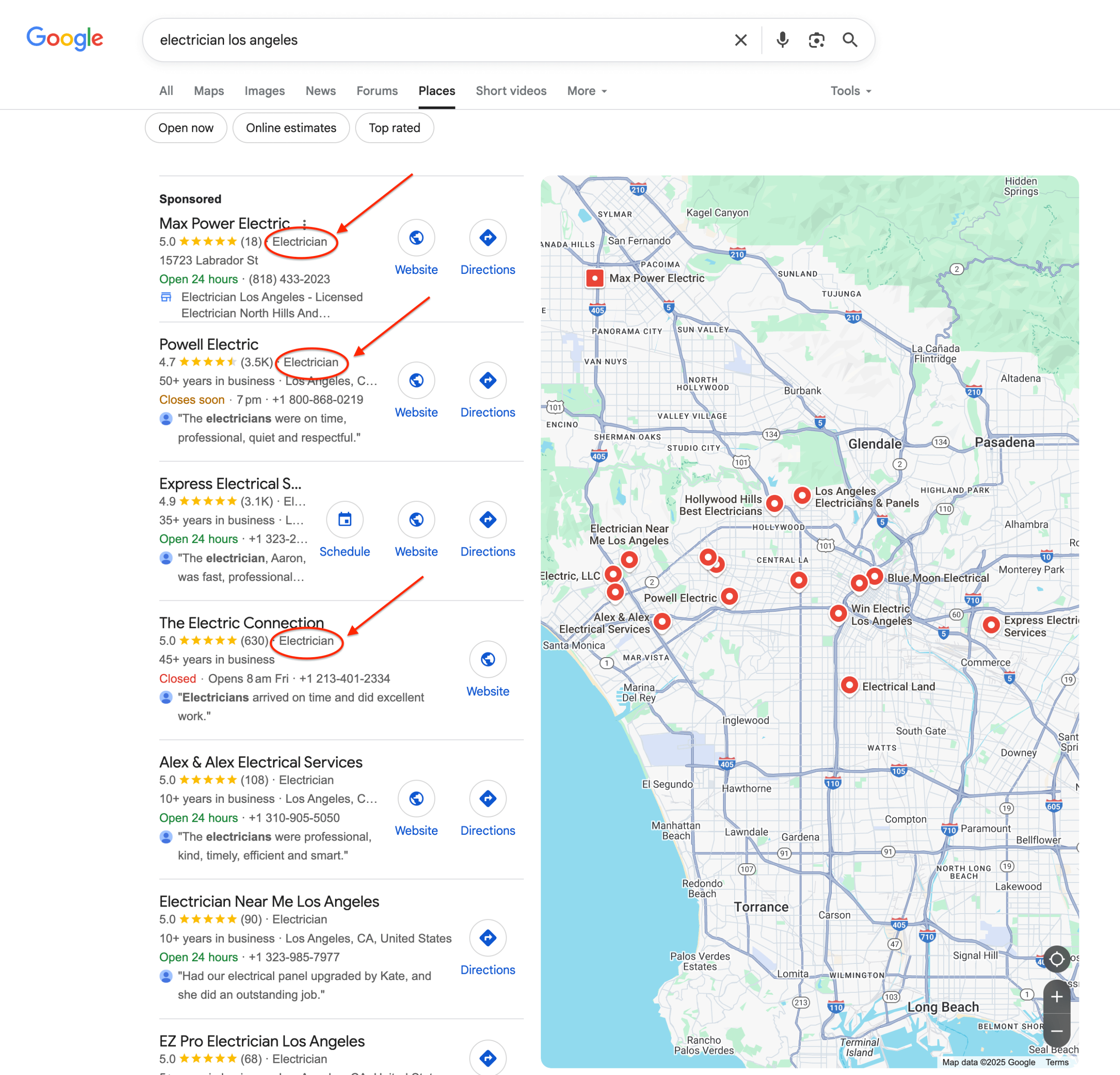The image size is (1120, 1075).
Task: Clear the search box with X icon
Action: tap(741, 40)
